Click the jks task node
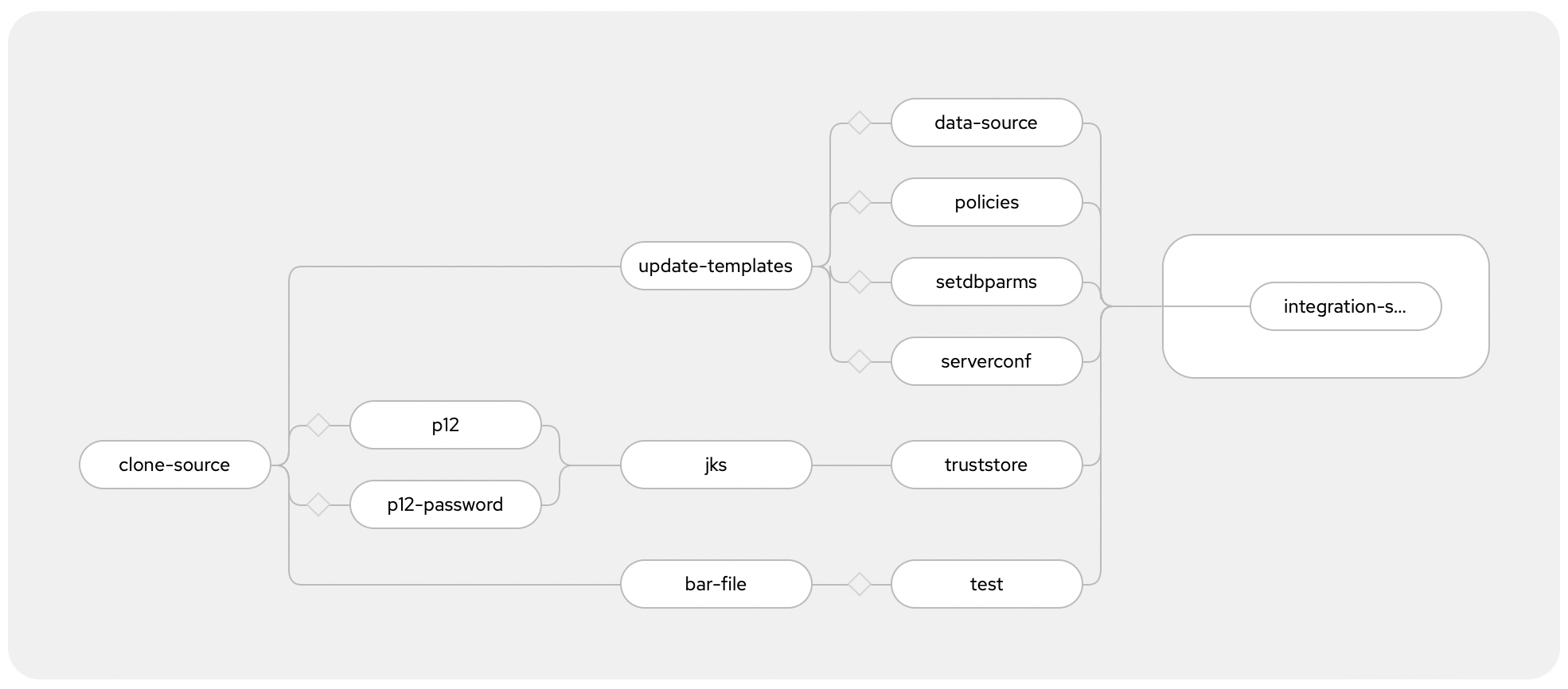 [x=716, y=465]
